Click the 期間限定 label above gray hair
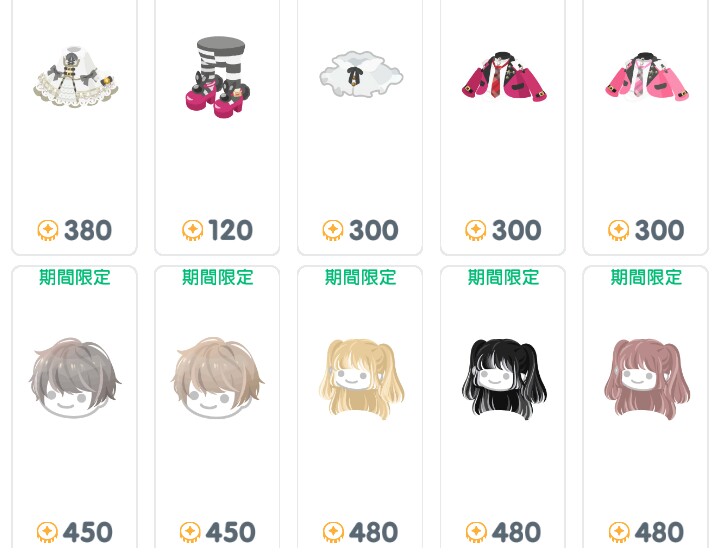Viewport: 720px width, 552px height. tap(75, 277)
